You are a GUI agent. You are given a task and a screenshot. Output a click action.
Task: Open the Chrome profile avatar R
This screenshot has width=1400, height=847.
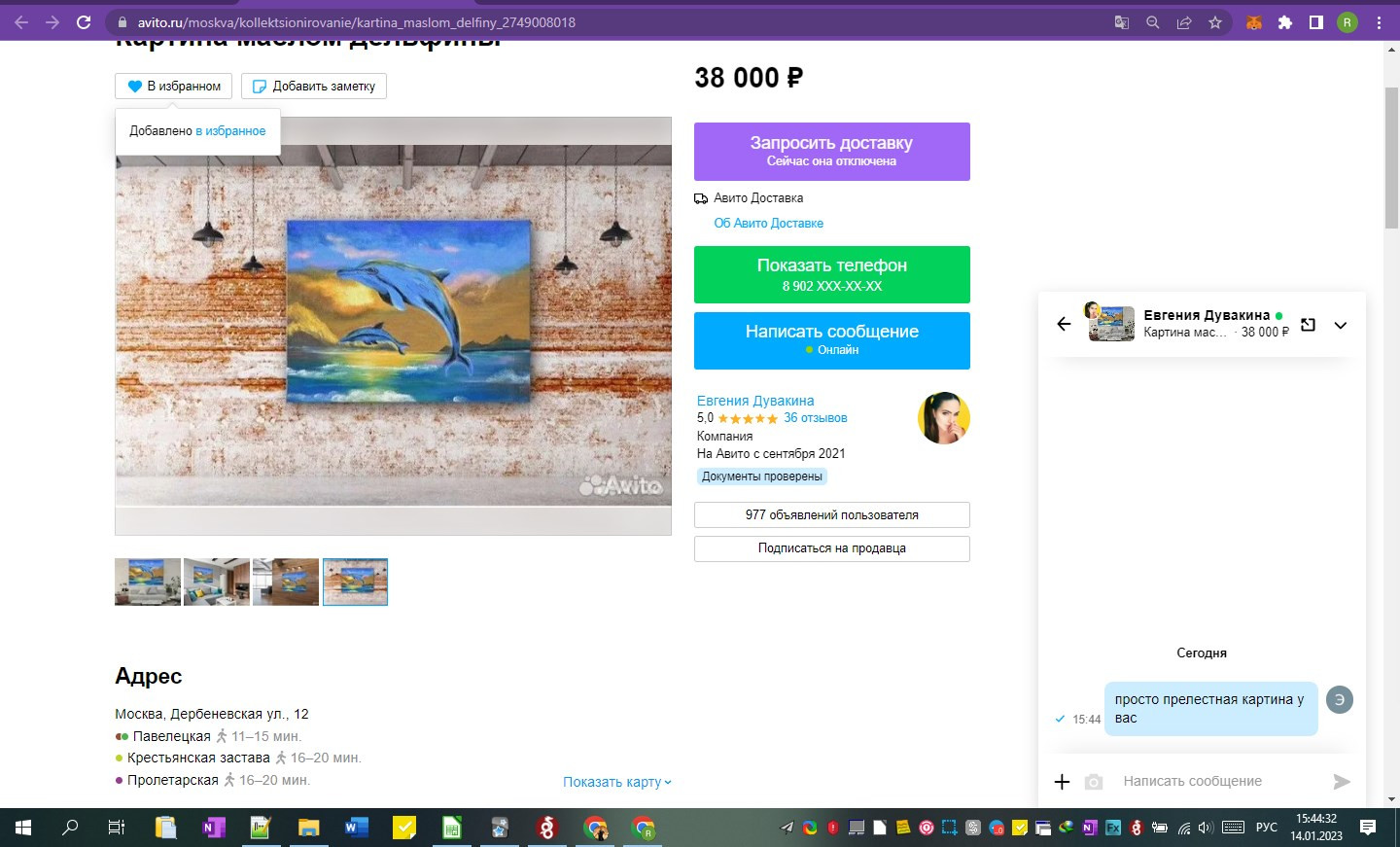(1347, 21)
